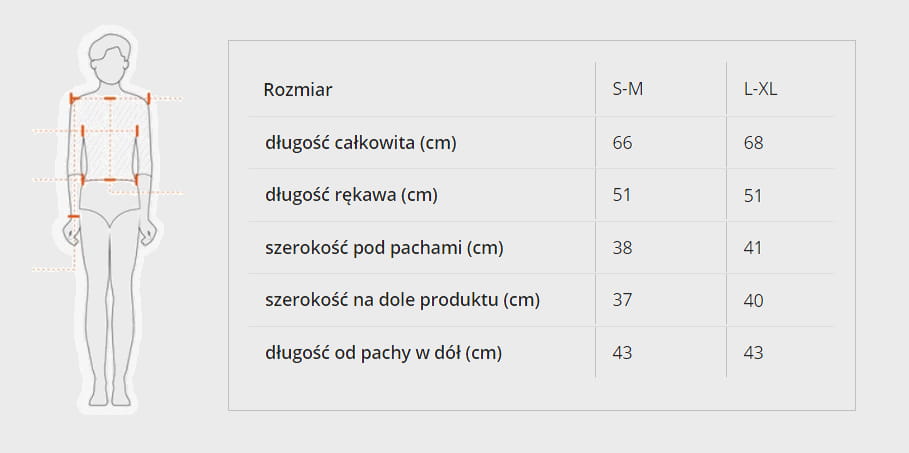
Task: Click the bottom width value 37
Action: [622, 300]
